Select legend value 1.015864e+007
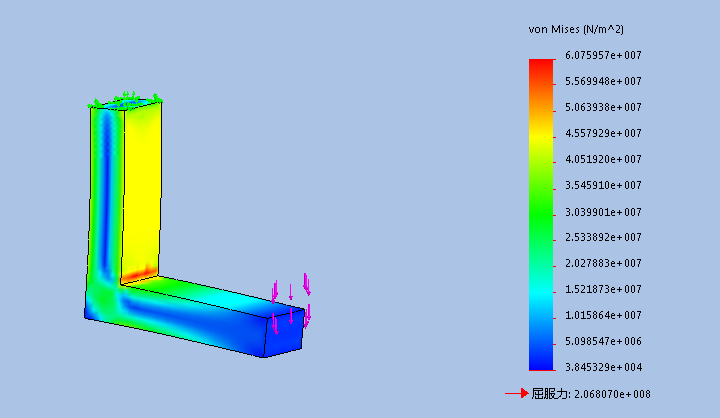The width and height of the screenshot is (720, 418). [x=603, y=316]
